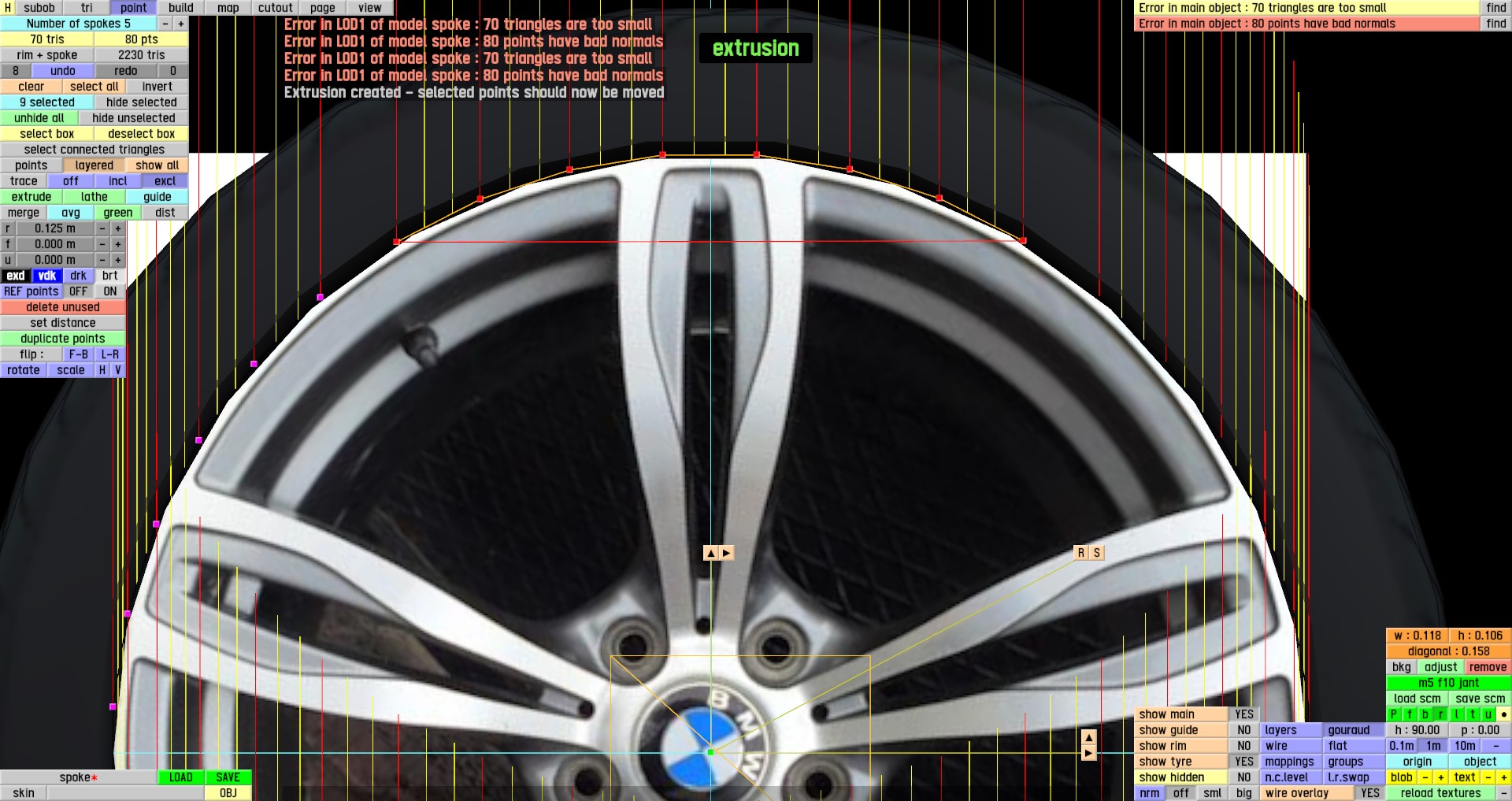Increase the number of spokes with plus
This screenshot has width=1512, height=801.
pyautogui.click(x=181, y=24)
